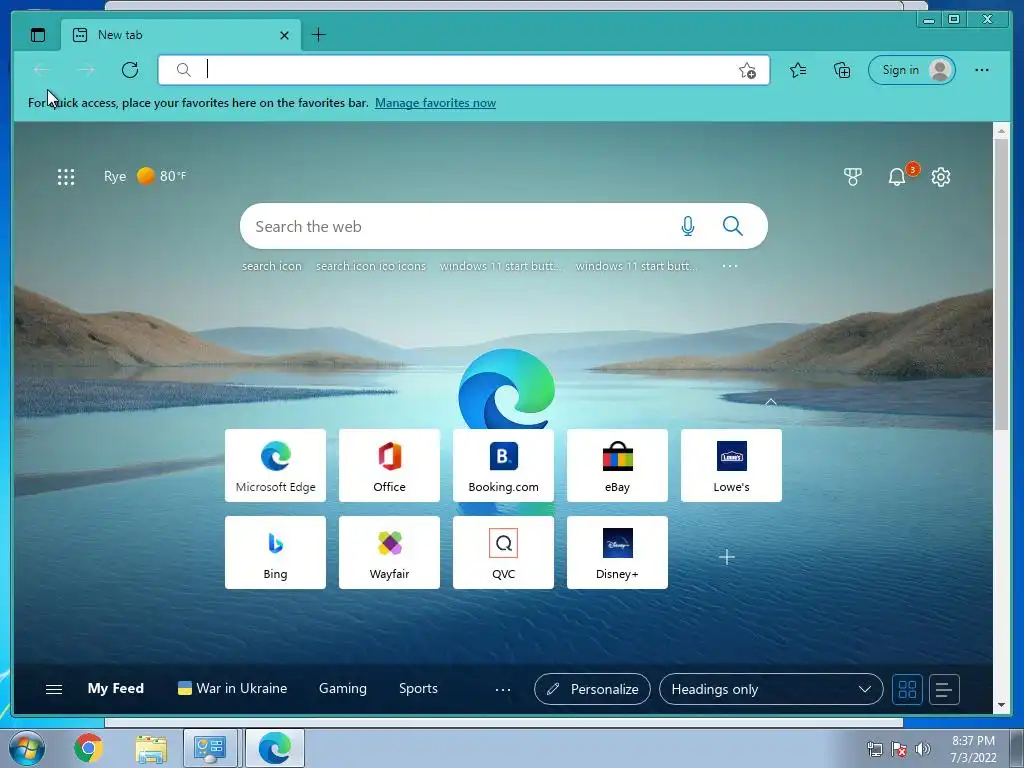Open Control Panel taskbar item
Viewport: 1024px width, 768px height.
[x=210, y=748]
